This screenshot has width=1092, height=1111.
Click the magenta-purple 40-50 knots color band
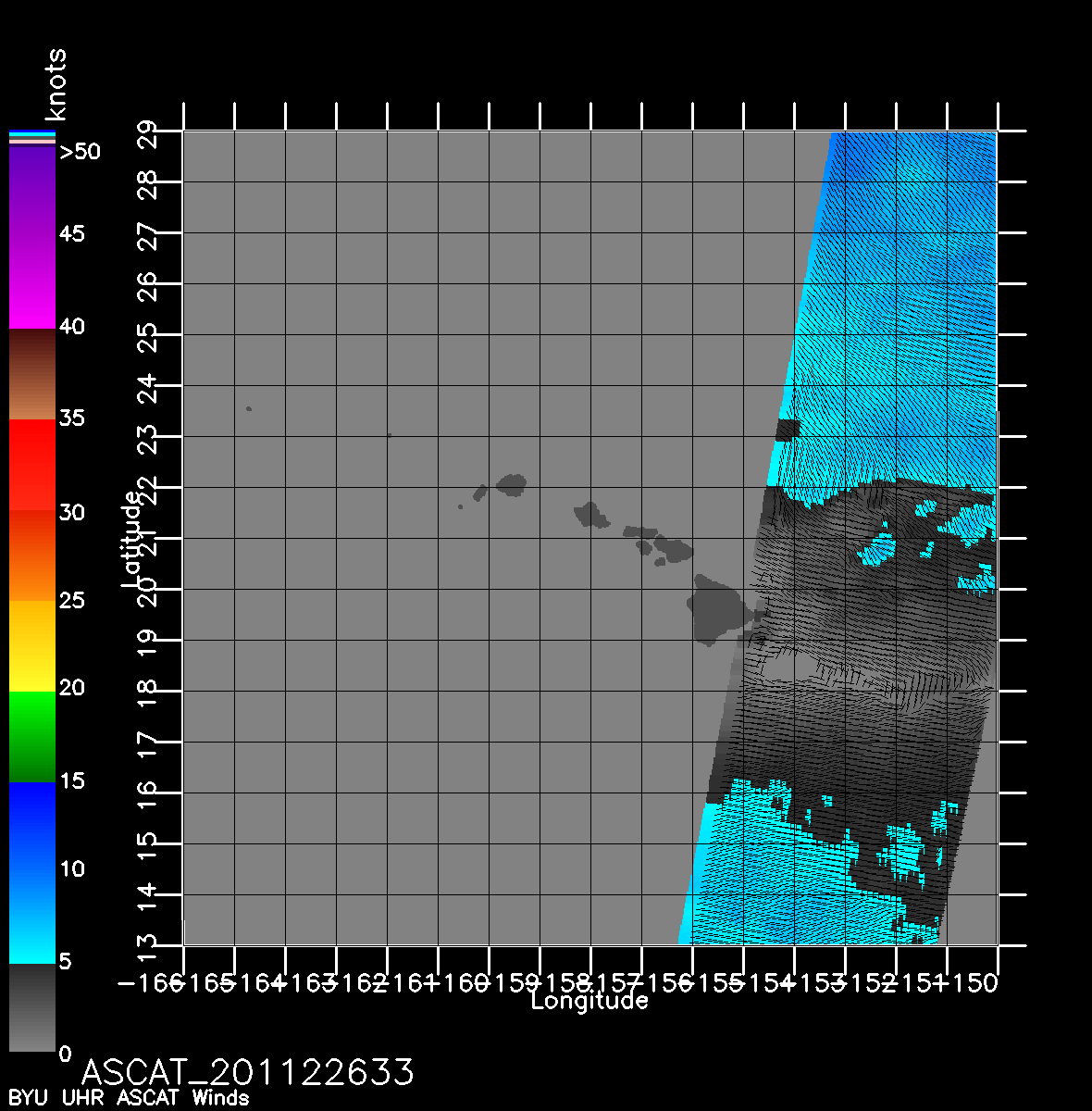point(32,238)
